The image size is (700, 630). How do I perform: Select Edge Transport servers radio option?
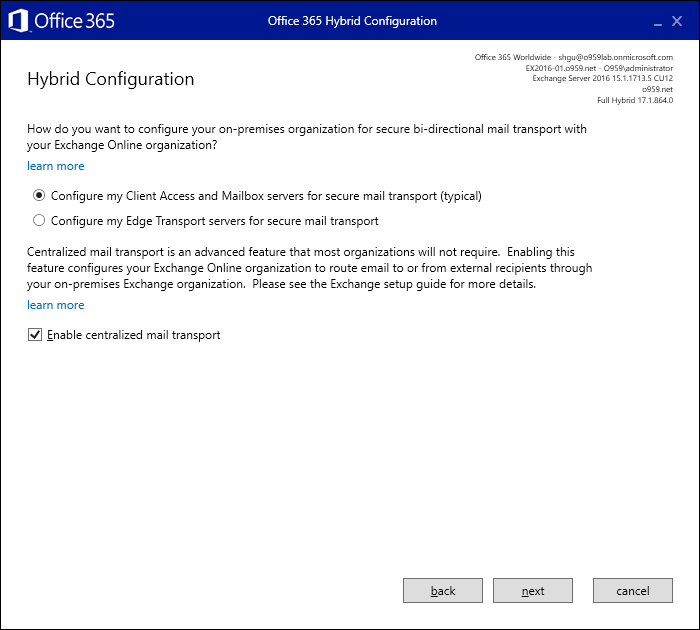39,221
